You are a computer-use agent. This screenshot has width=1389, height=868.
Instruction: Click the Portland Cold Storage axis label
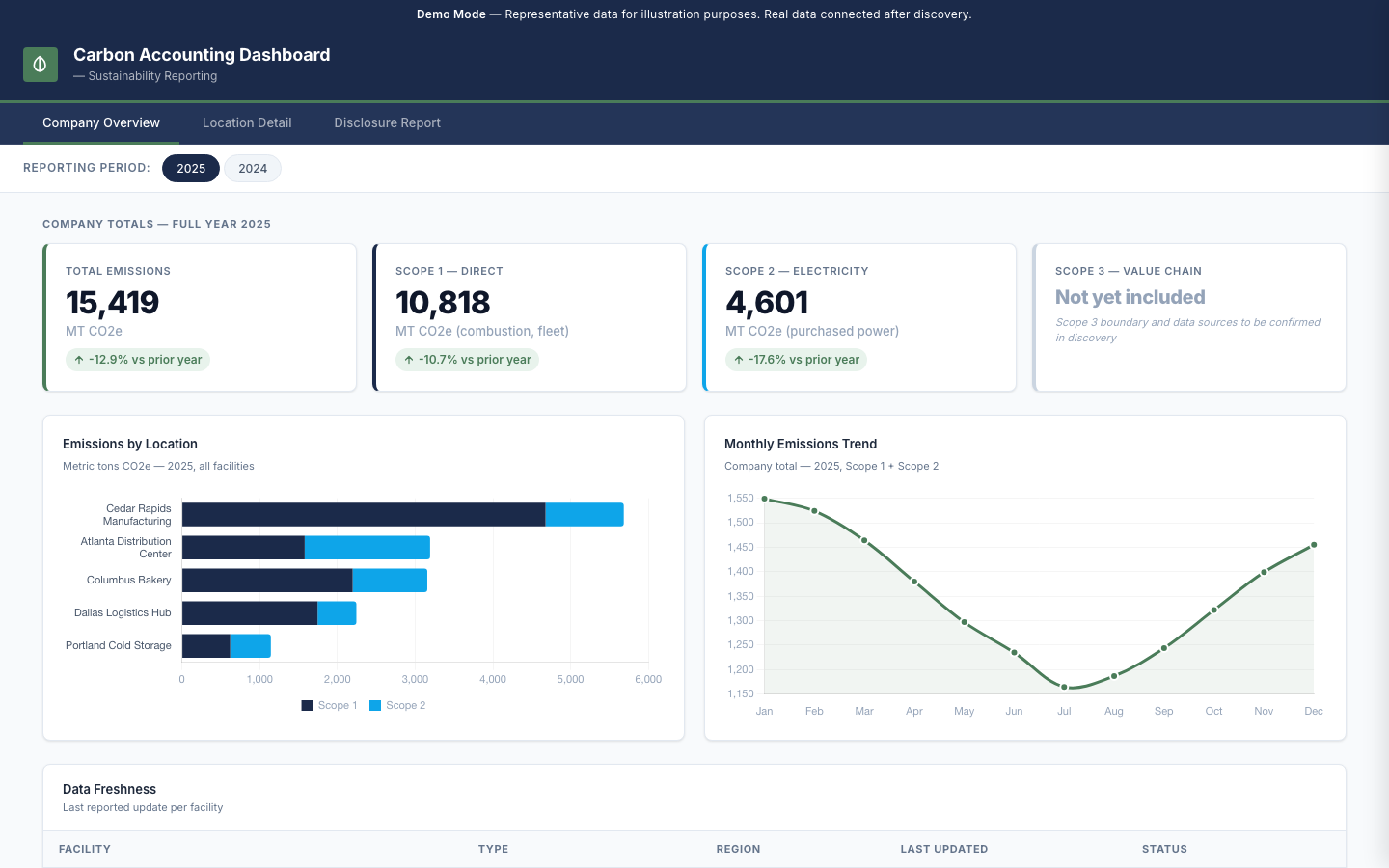(119, 645)
